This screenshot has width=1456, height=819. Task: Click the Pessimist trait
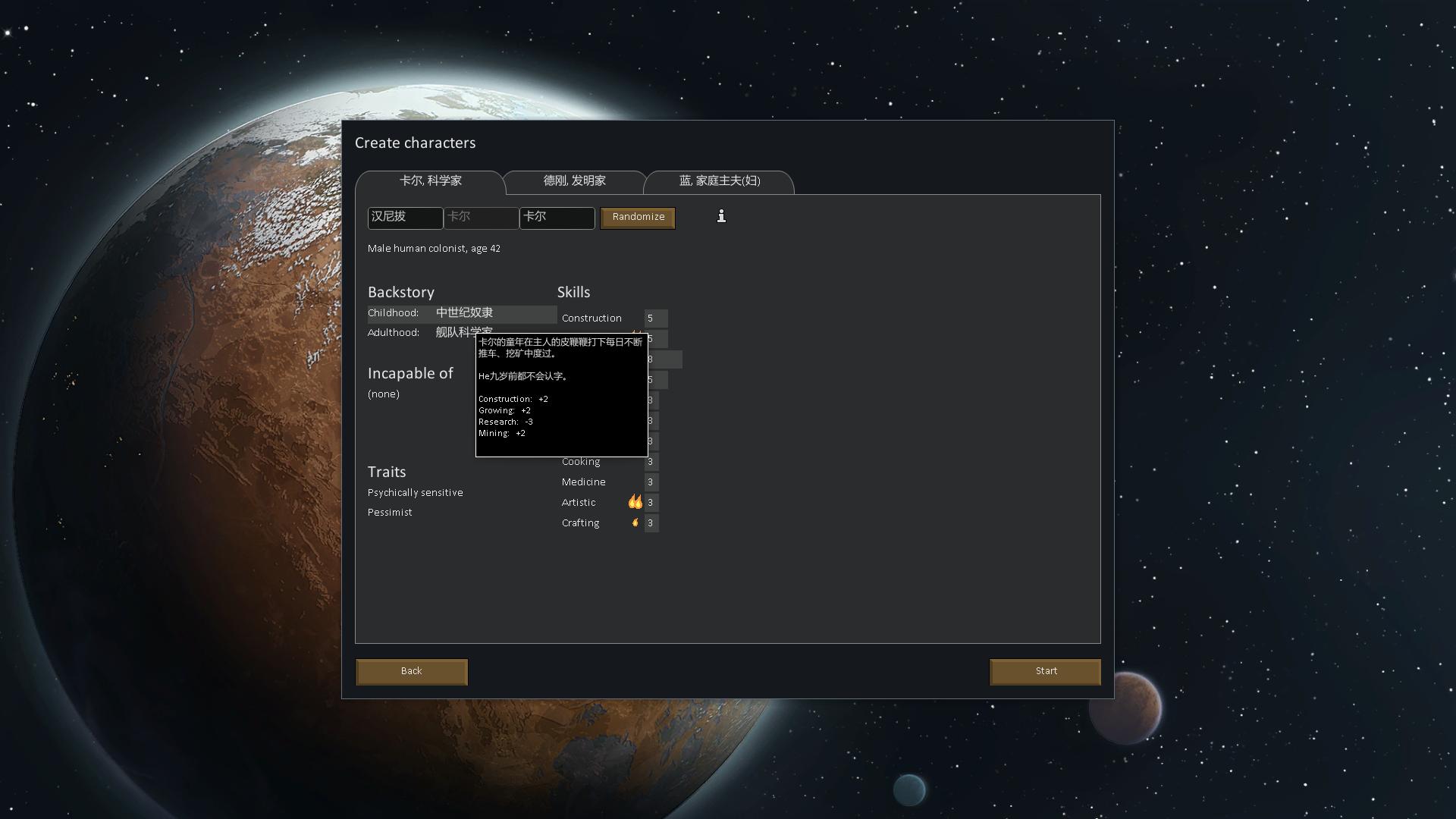coord(390,513)
